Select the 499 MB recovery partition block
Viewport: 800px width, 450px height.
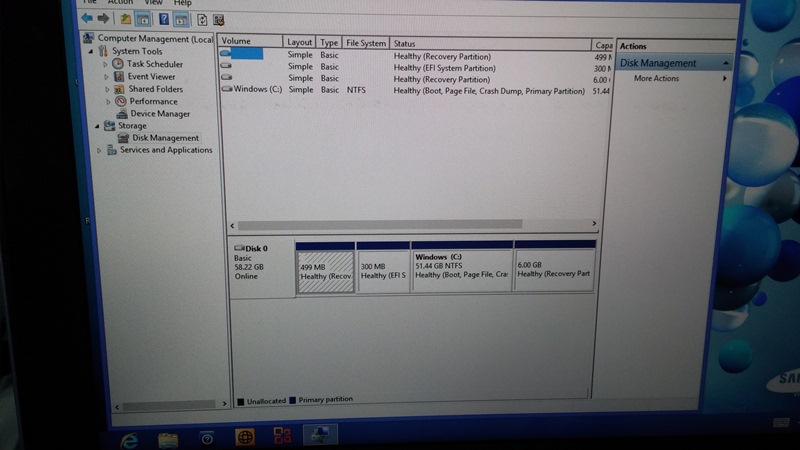[x=326, y=268]
